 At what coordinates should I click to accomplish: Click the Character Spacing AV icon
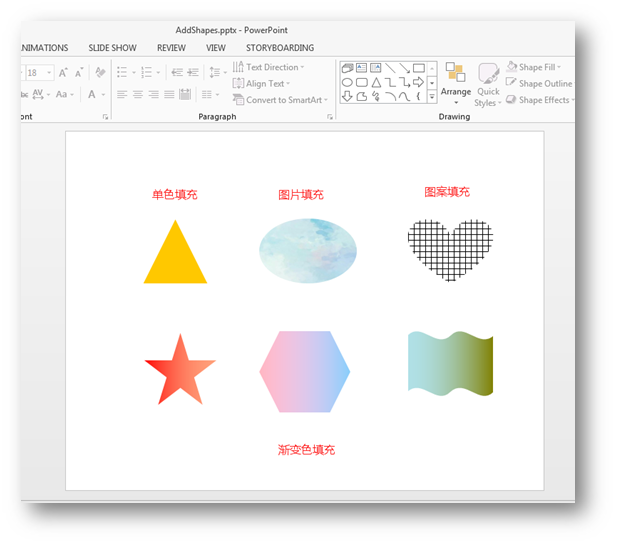[38, 94]
